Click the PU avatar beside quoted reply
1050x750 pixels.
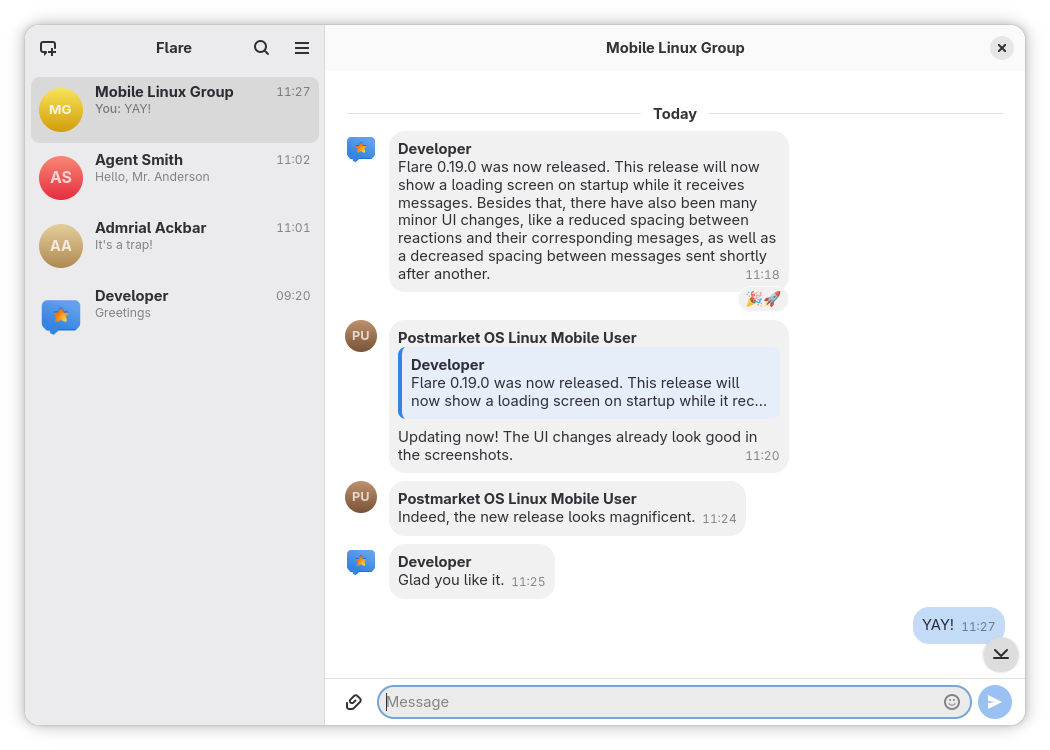tap(361, 336)
